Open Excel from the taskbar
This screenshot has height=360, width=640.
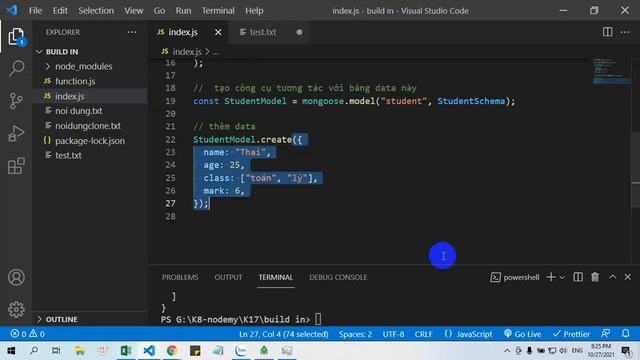click(126, 351)
